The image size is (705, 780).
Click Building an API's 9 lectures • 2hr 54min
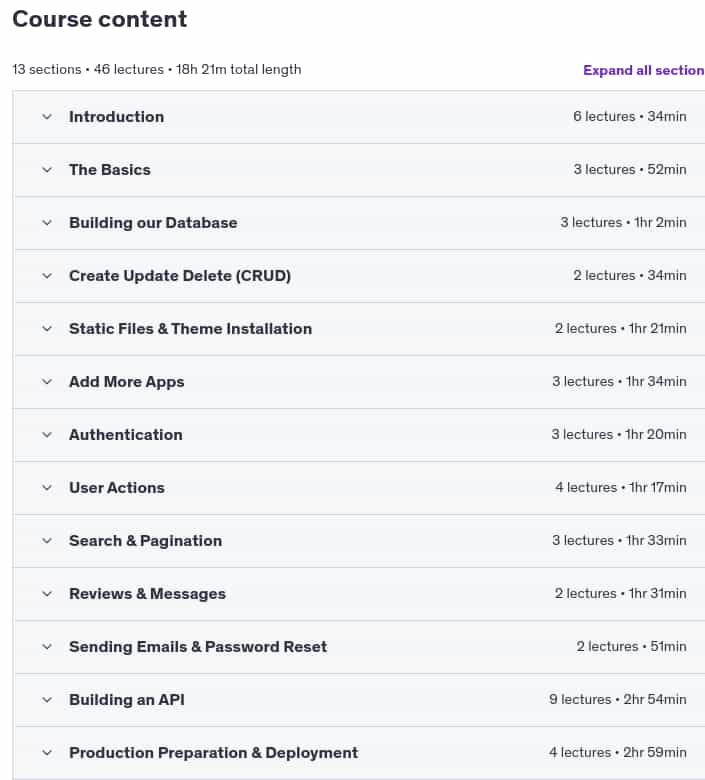point(618,699)
